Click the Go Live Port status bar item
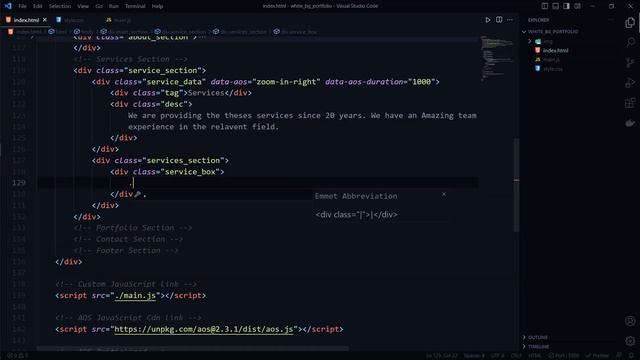 point(564,356)
